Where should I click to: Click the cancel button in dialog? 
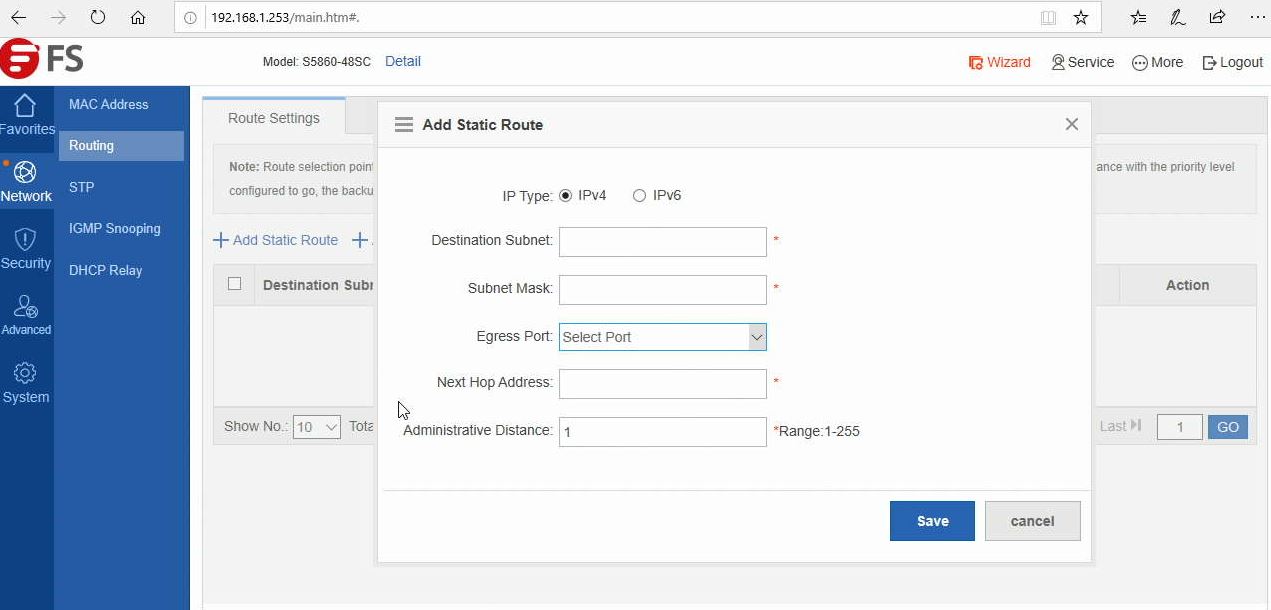(1032, 521)
